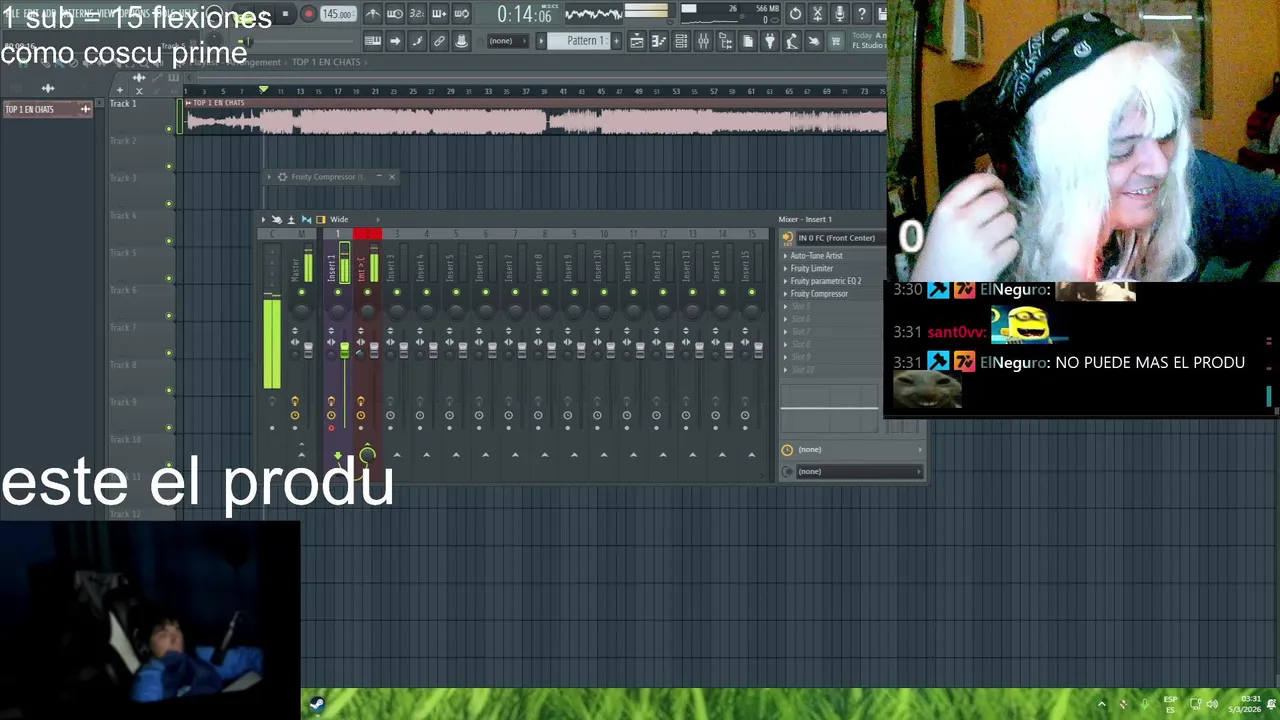Open Fruity Compressor gear options
This screenshot has width=1280, height=720.
pos(282,177)
